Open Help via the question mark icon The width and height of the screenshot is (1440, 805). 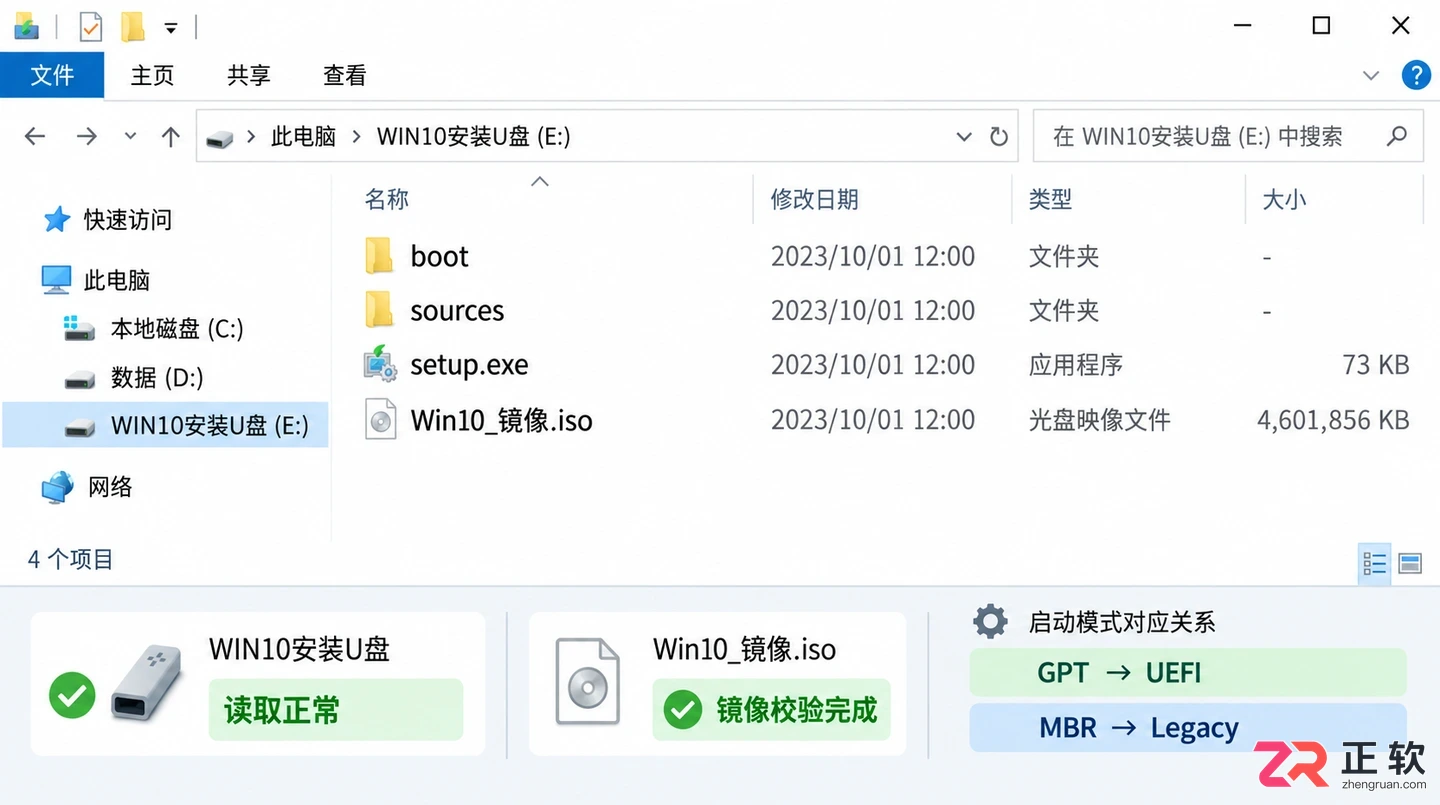coord(1415,75)
